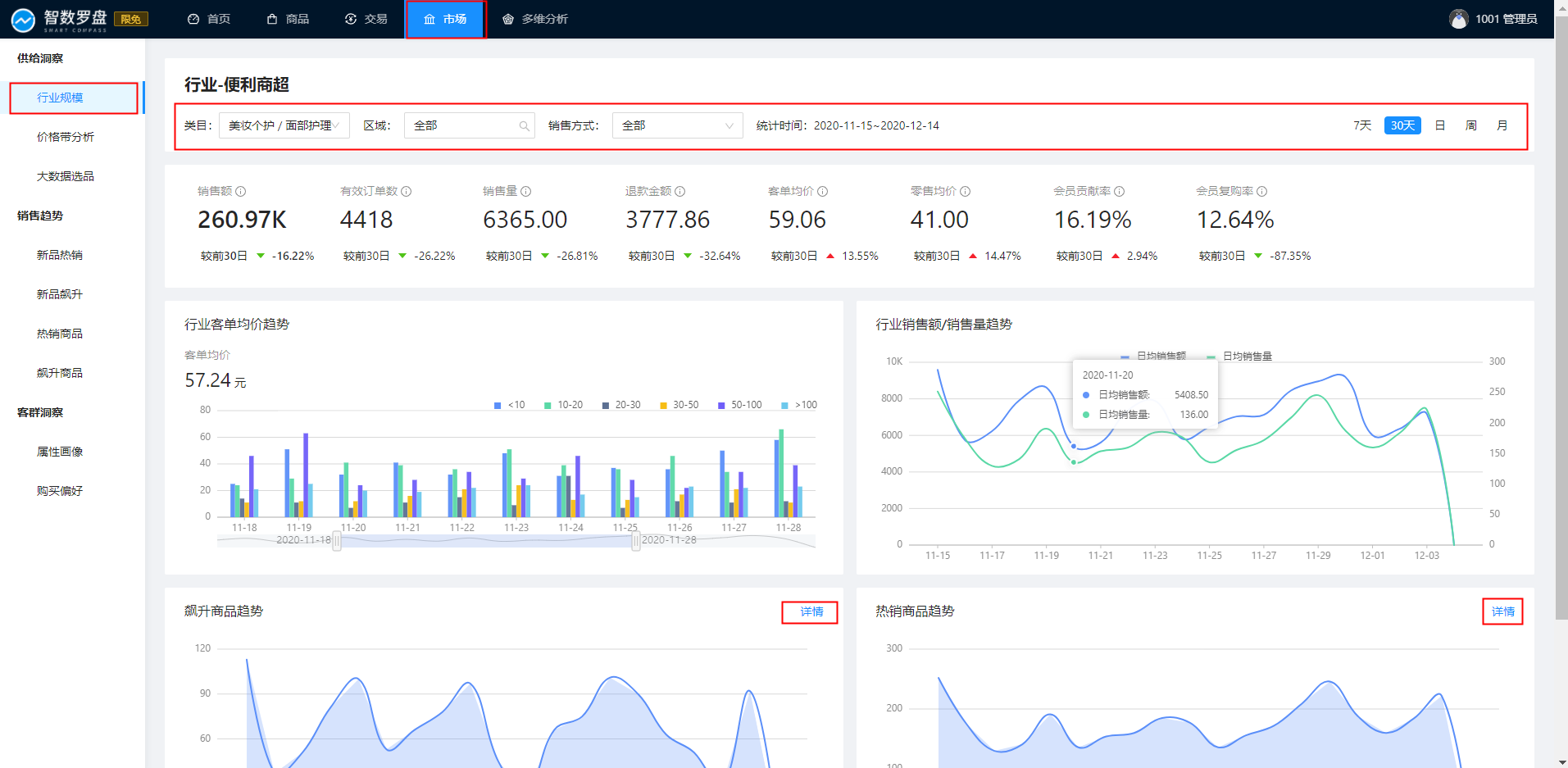The image size is (1568, 768).
Task: Go to 价格带分析 in the sidebar
Action: pos(66,137)
